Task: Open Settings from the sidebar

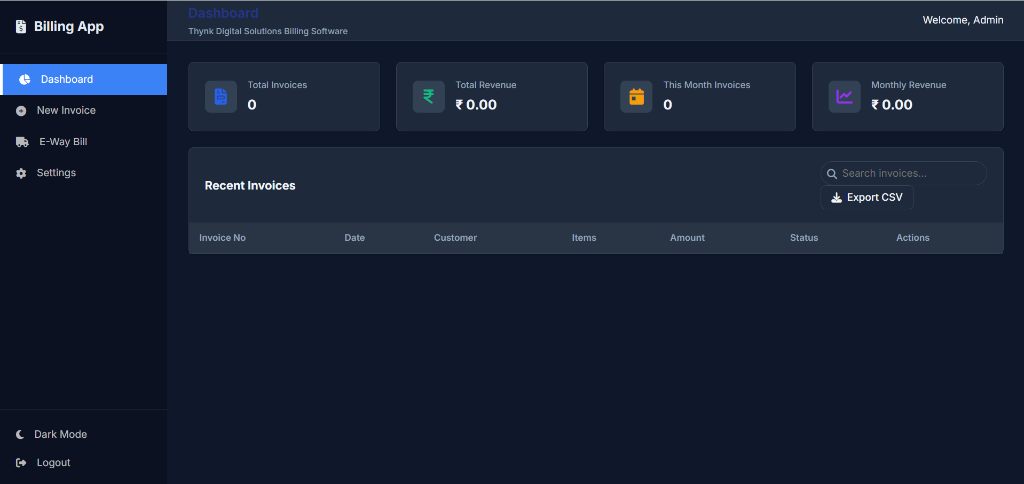Action: pos(84,172)
